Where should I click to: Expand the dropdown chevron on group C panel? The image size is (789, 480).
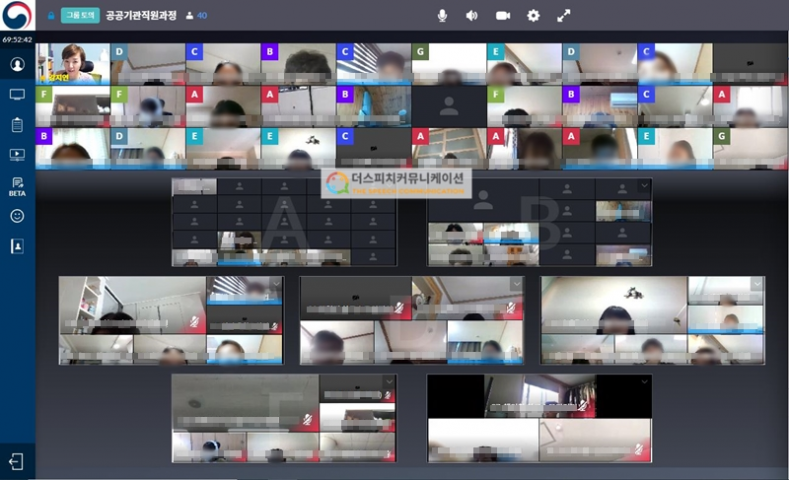277,284
